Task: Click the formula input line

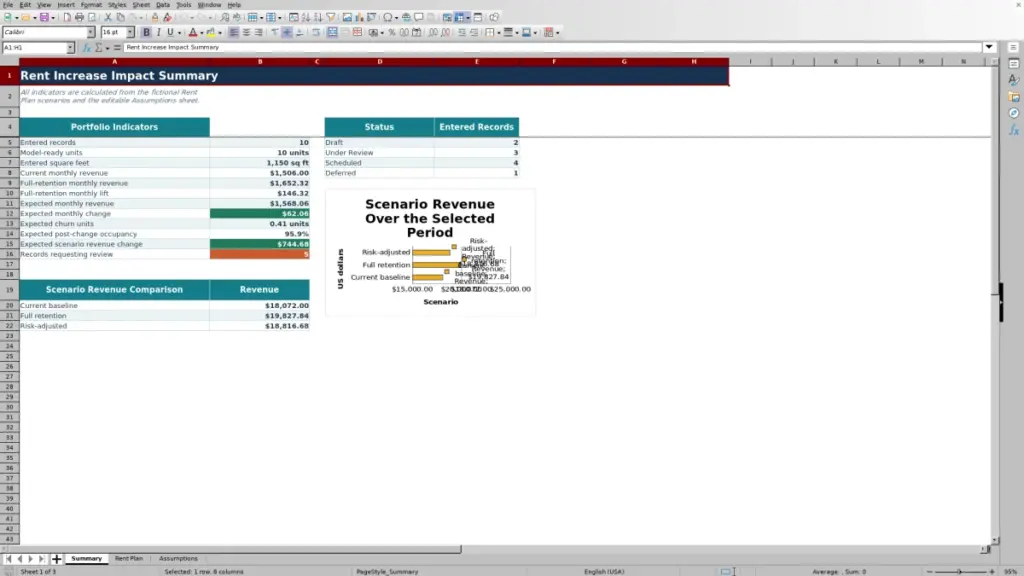Action: [x=552, y=47]
